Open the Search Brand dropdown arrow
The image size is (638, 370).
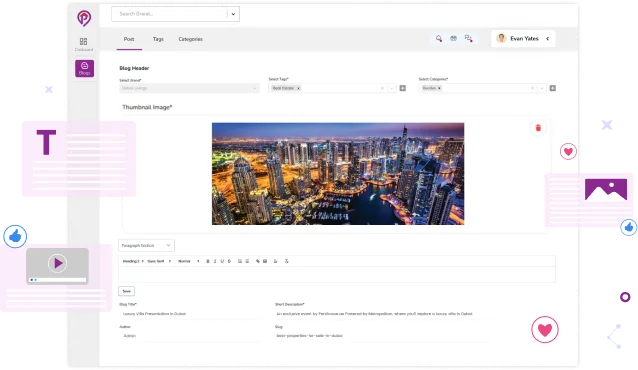(233, 14)
